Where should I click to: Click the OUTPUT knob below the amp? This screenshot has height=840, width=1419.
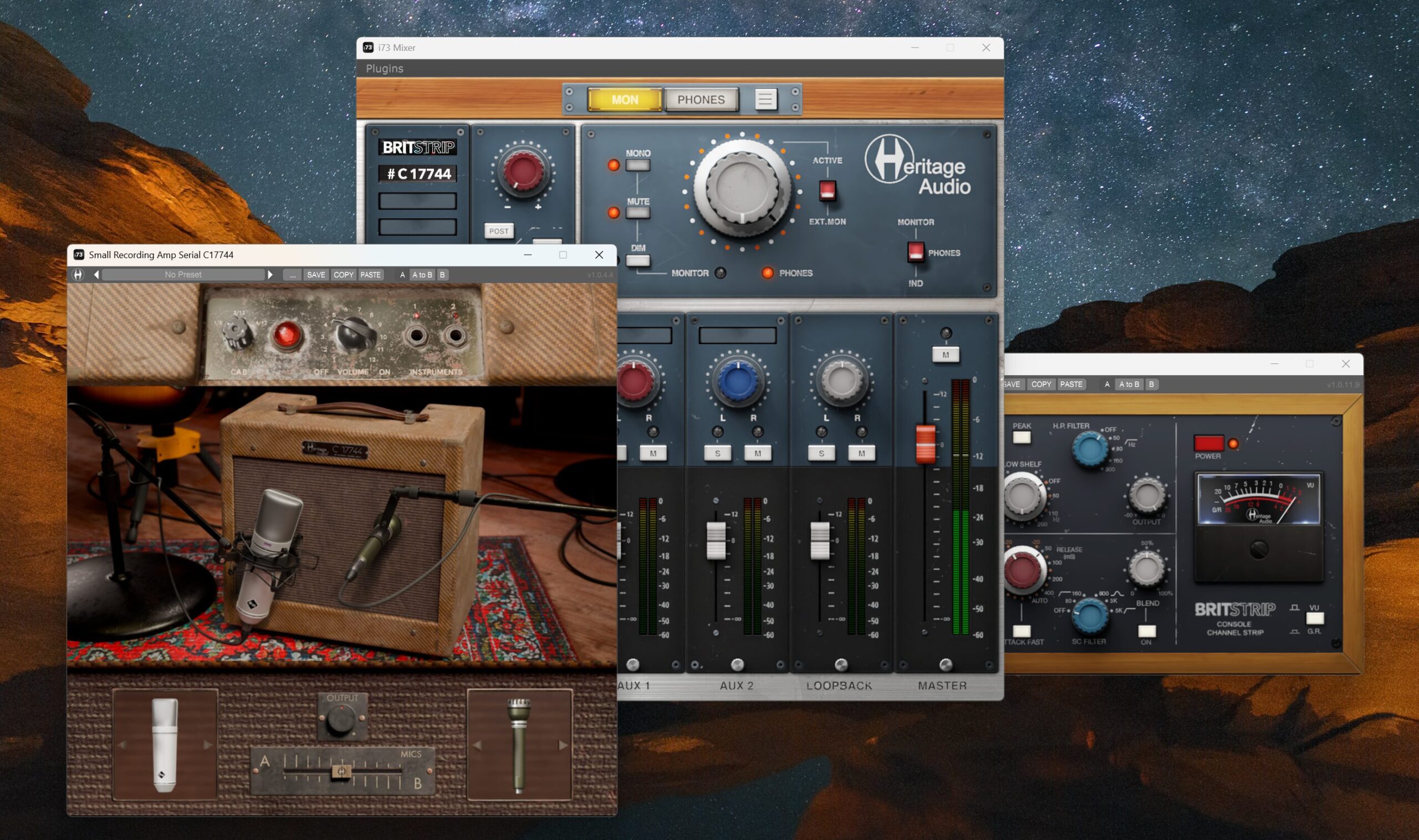(340, 720)
